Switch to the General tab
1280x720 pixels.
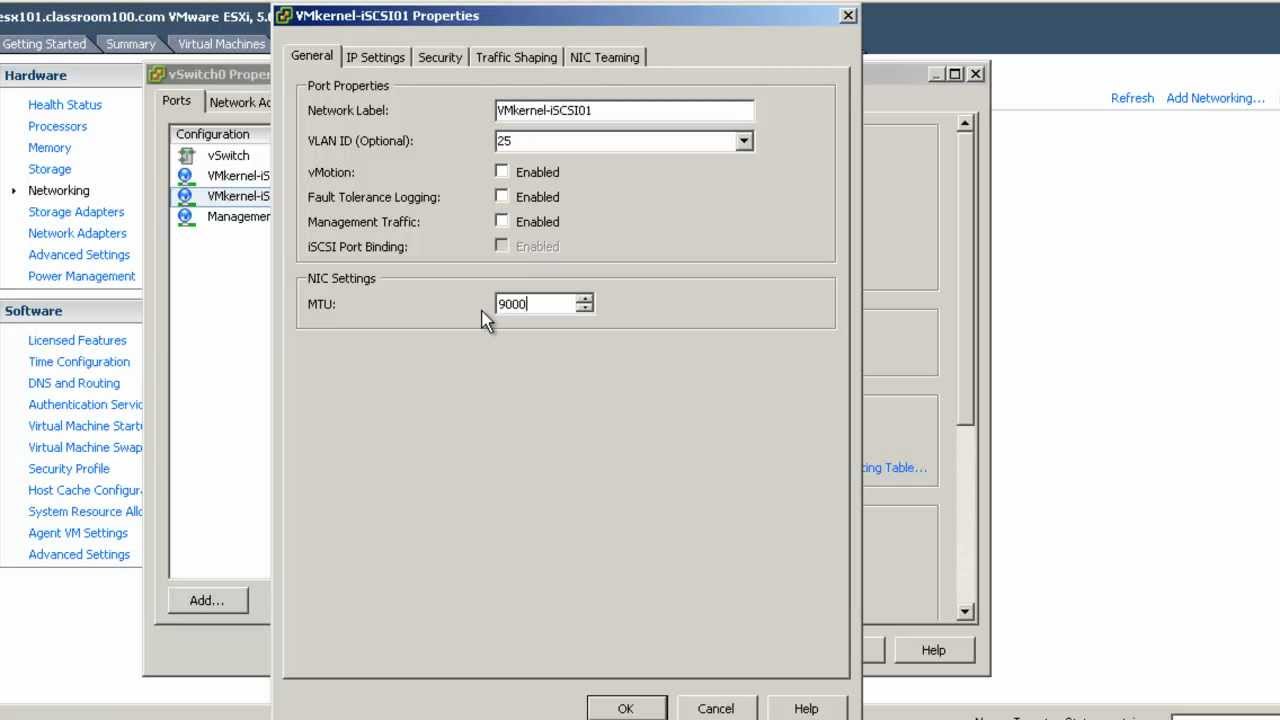tap(312, 56)
